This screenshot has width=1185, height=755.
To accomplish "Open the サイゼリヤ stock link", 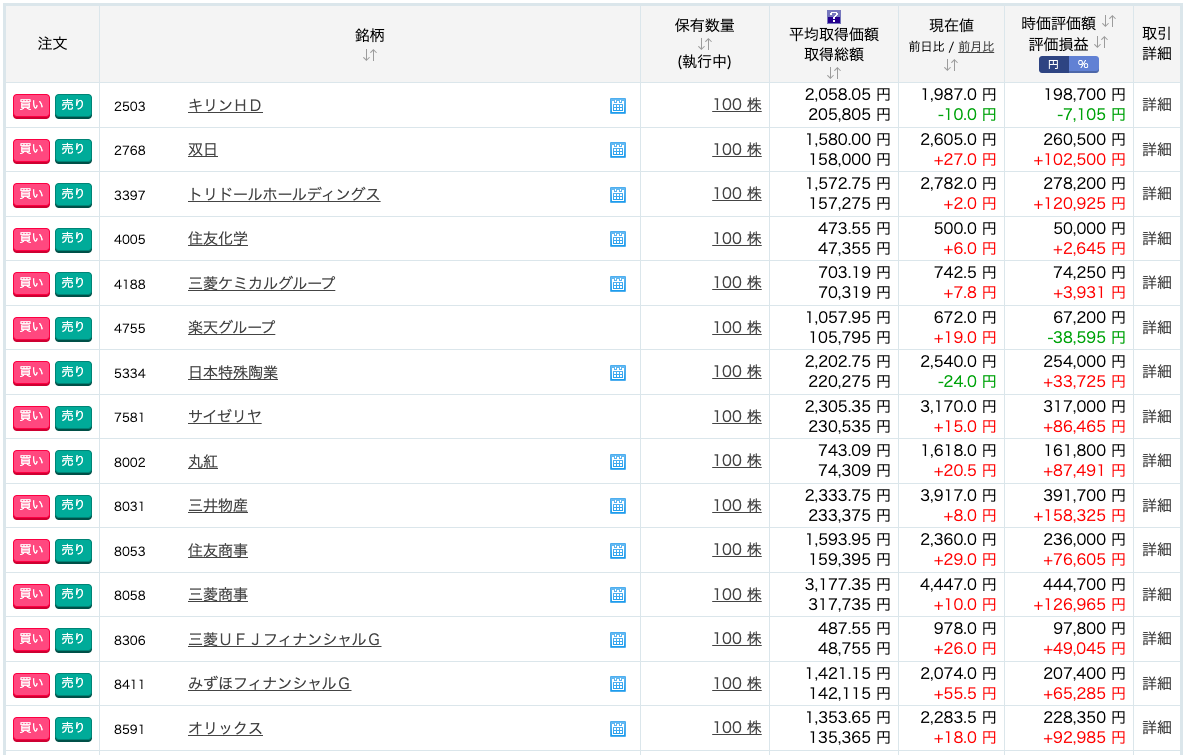I will (x=224, y=417).
